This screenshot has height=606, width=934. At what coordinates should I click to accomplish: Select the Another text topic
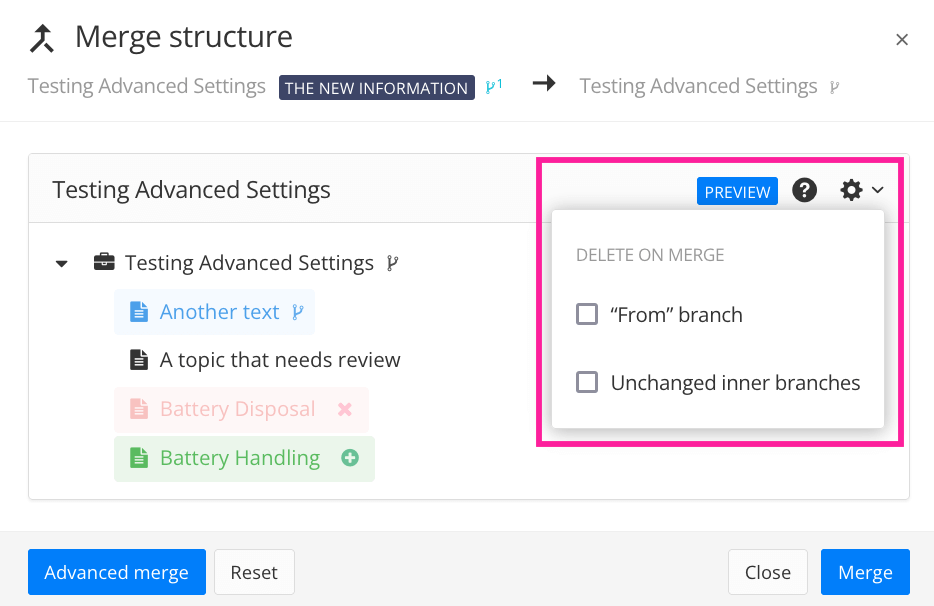click(x=219, y=312)
